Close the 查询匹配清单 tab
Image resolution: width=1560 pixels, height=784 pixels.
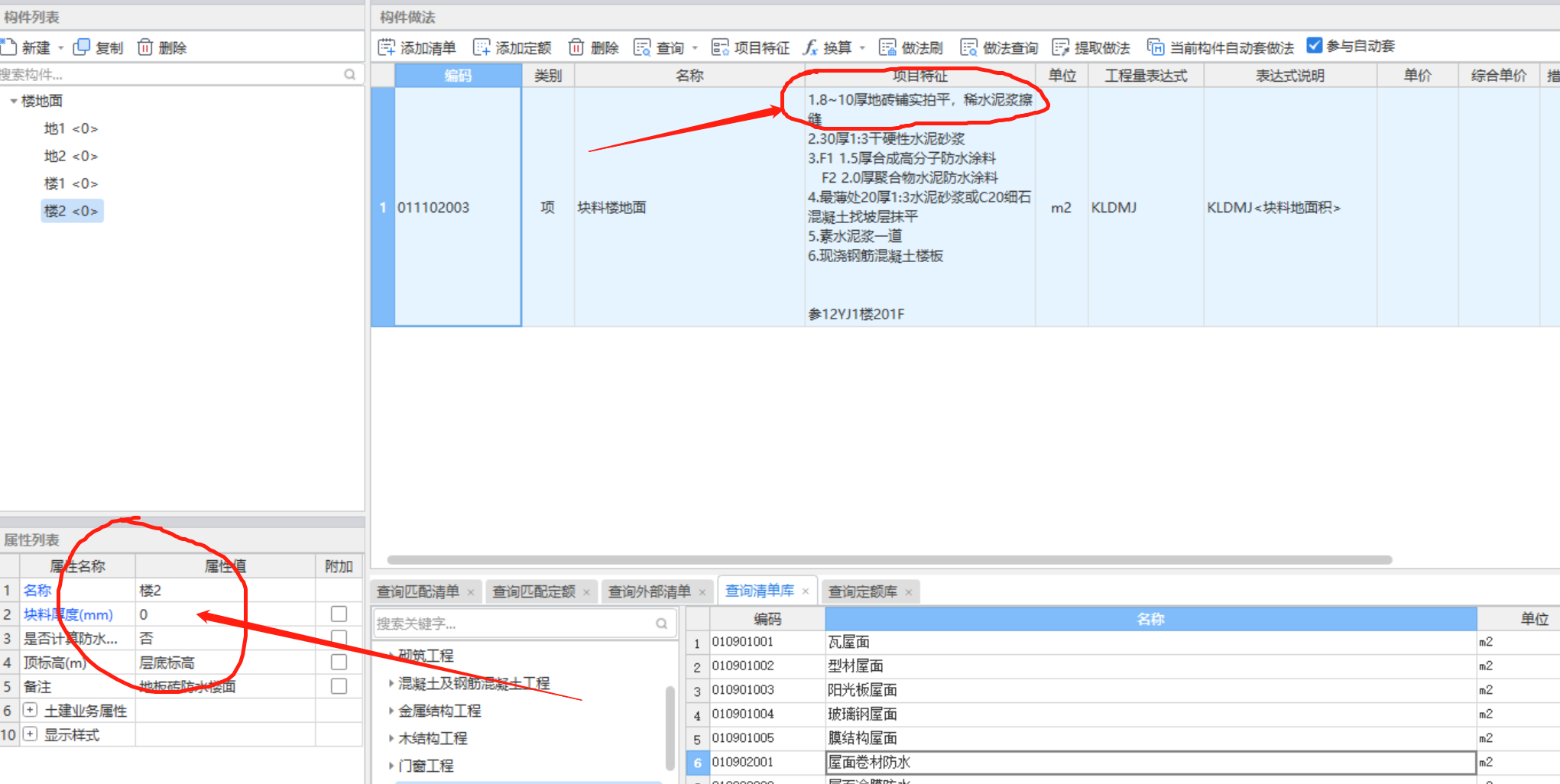pos(471,592)
